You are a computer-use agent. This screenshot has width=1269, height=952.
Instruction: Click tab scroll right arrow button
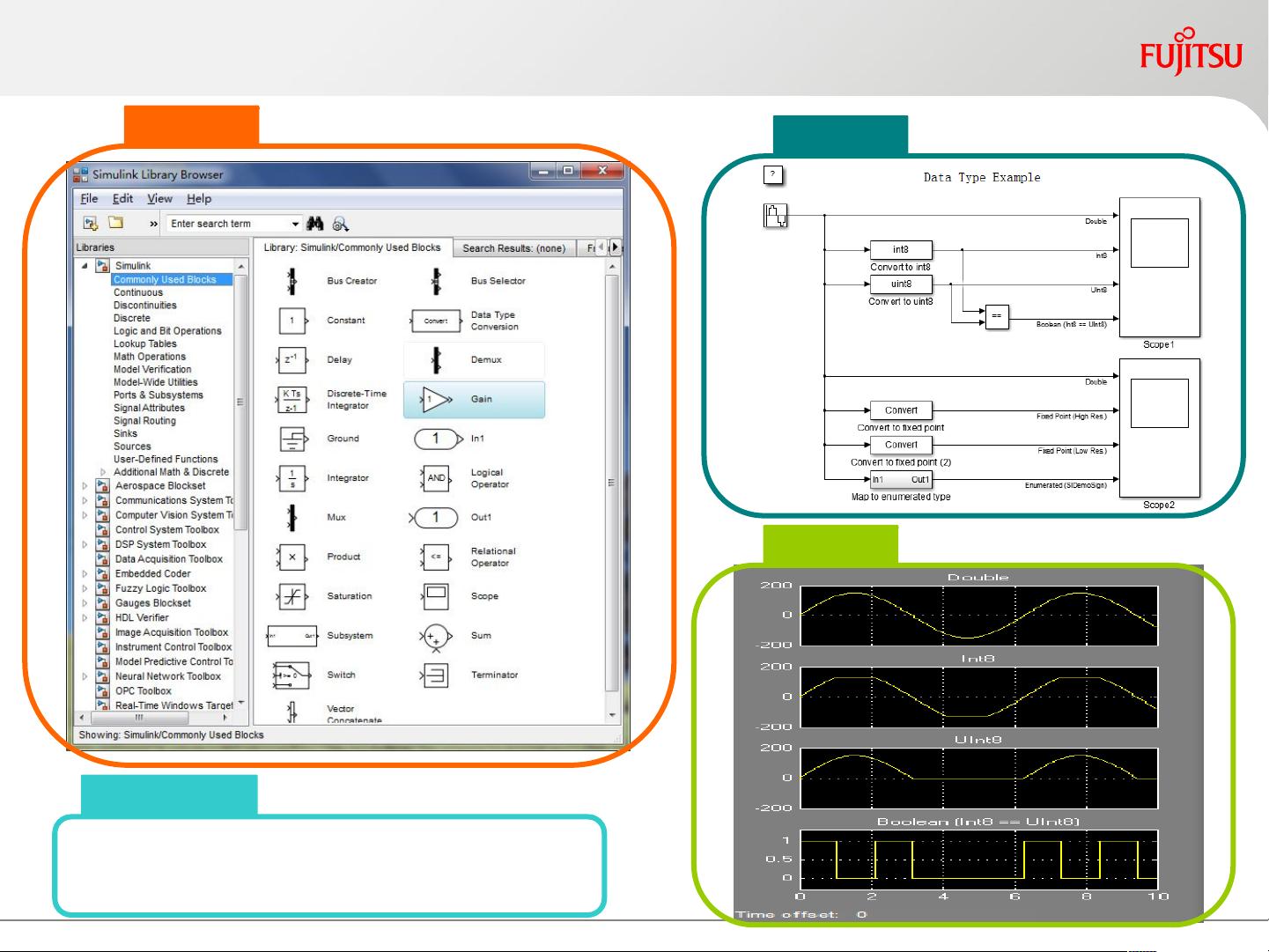pyautogui.click(x=616, y=247)
